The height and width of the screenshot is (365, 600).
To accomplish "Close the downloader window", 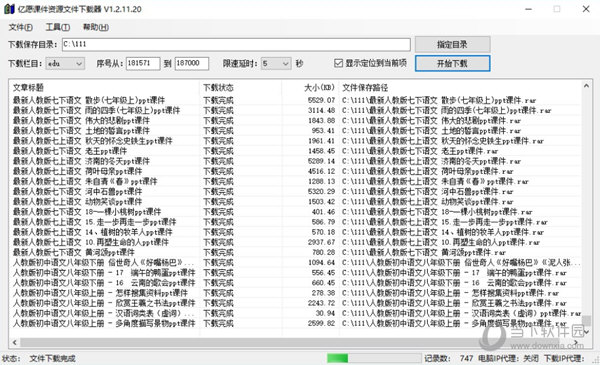I will (586, 9).
